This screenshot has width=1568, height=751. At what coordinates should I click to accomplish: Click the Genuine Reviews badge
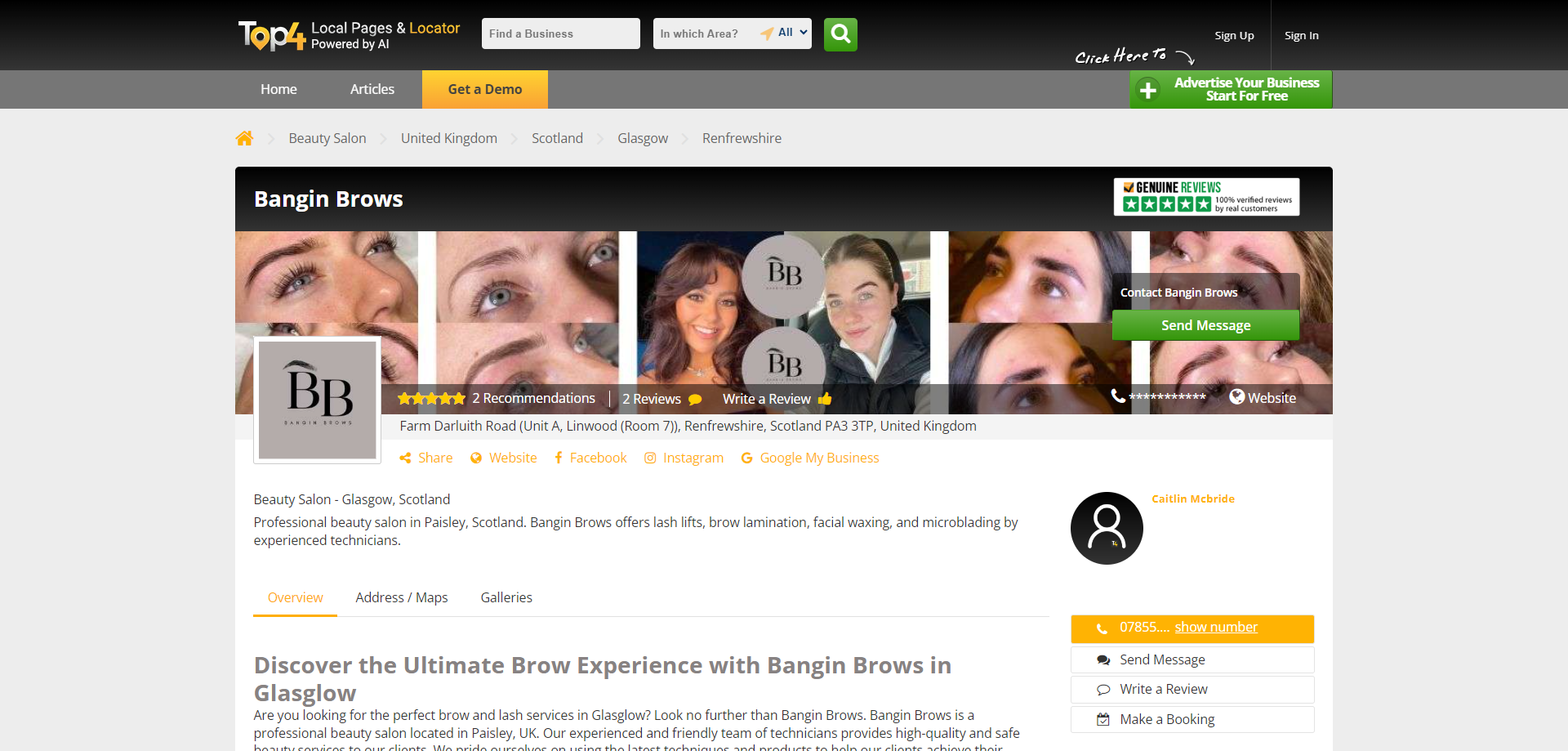tap(1206, 197)
